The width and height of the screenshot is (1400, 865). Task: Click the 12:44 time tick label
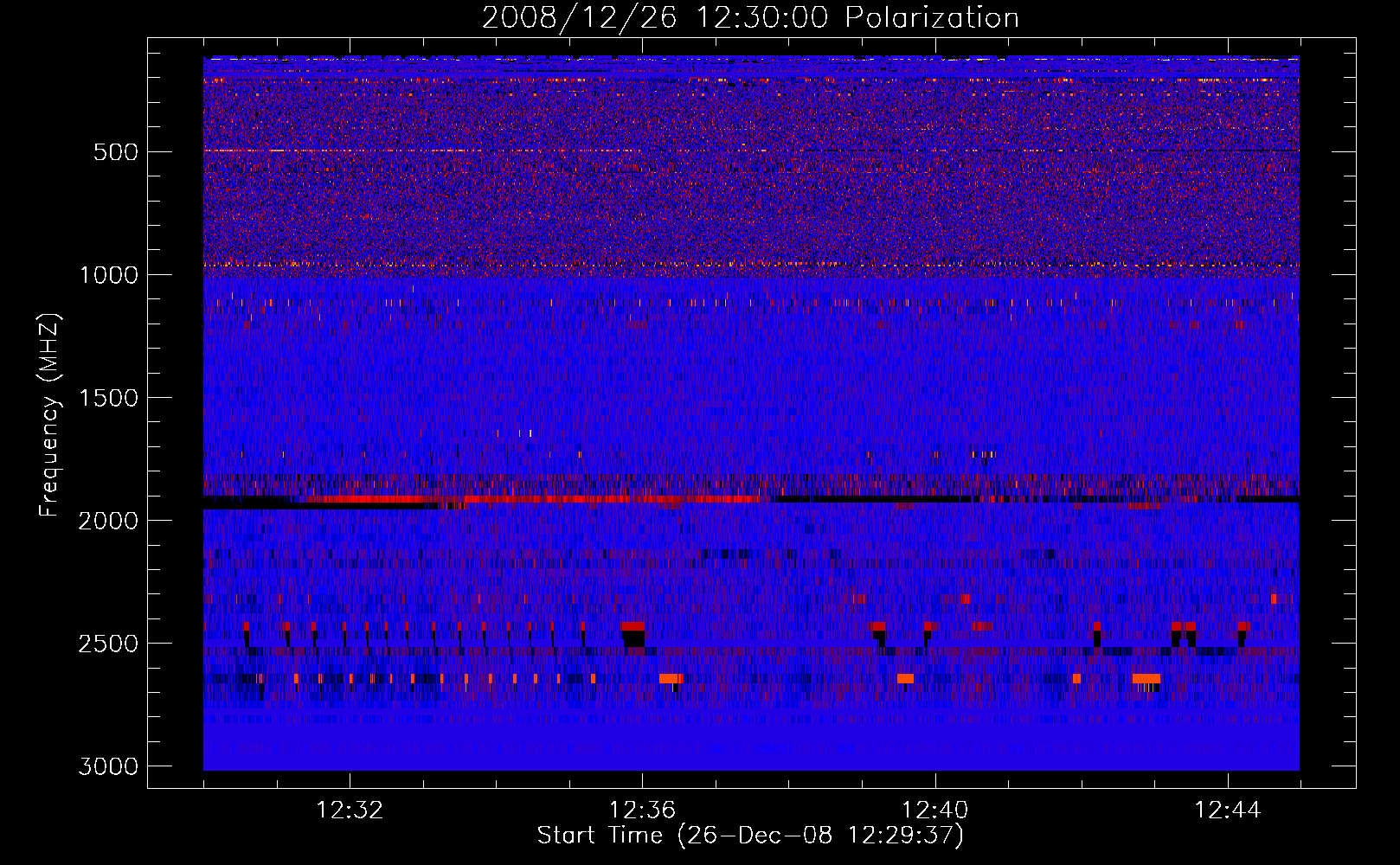coord(1227,811)
